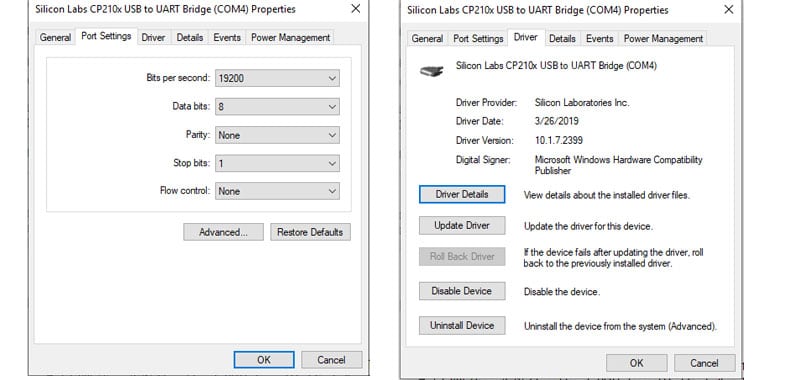Click the Driver Provider label
Image resolution: width=792 pixels, height=380 pixels.
(x=486, y=103)
